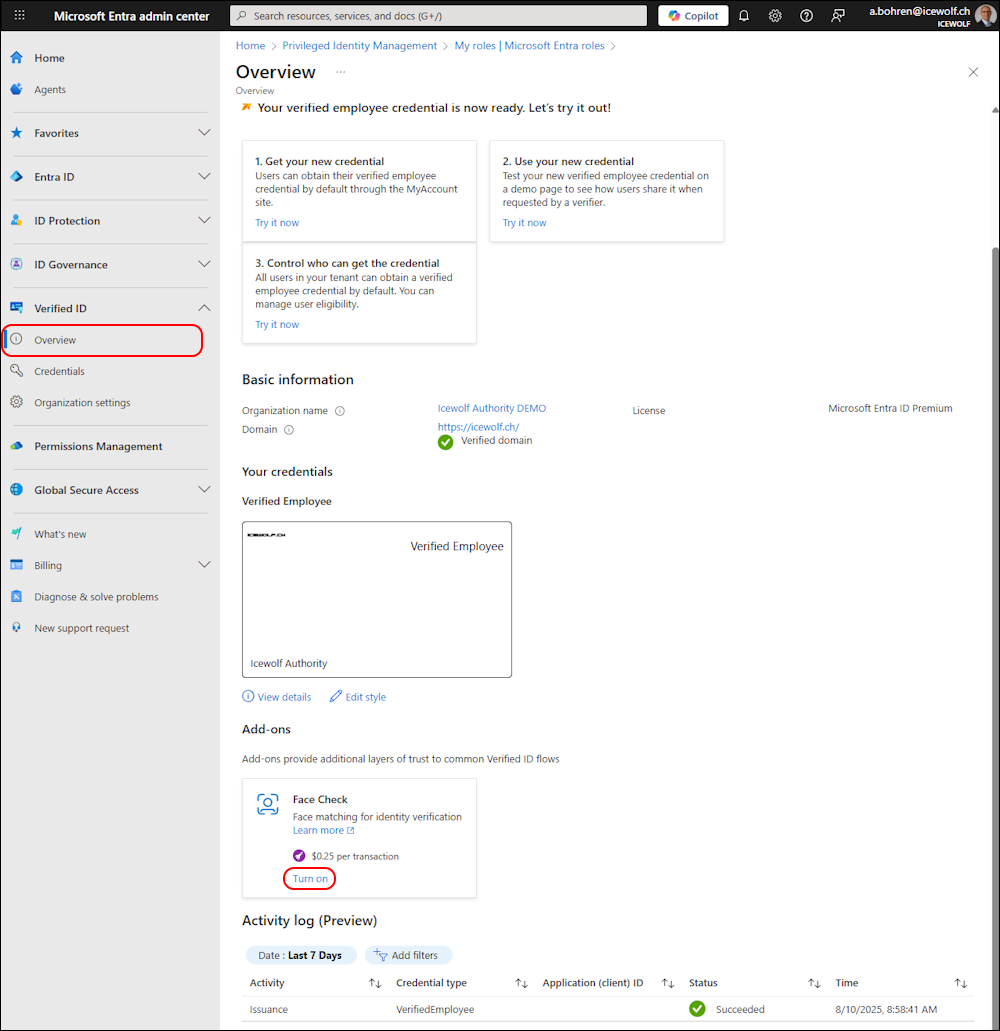1000x1031 pixels.
Task: Click the purple $0.25 per transaction icon
Action: [x=299, y=856]
